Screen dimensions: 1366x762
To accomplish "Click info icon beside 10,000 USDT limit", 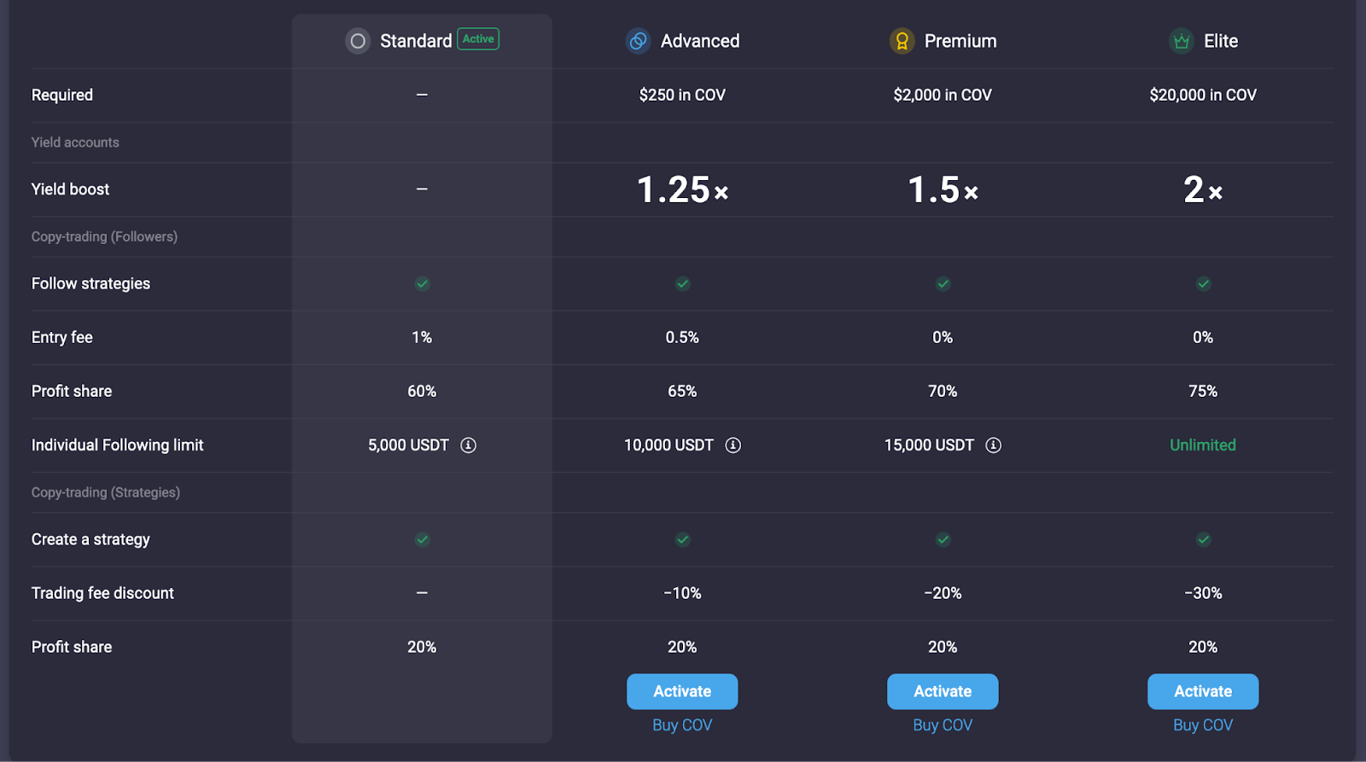I will (x=732, y=444).
